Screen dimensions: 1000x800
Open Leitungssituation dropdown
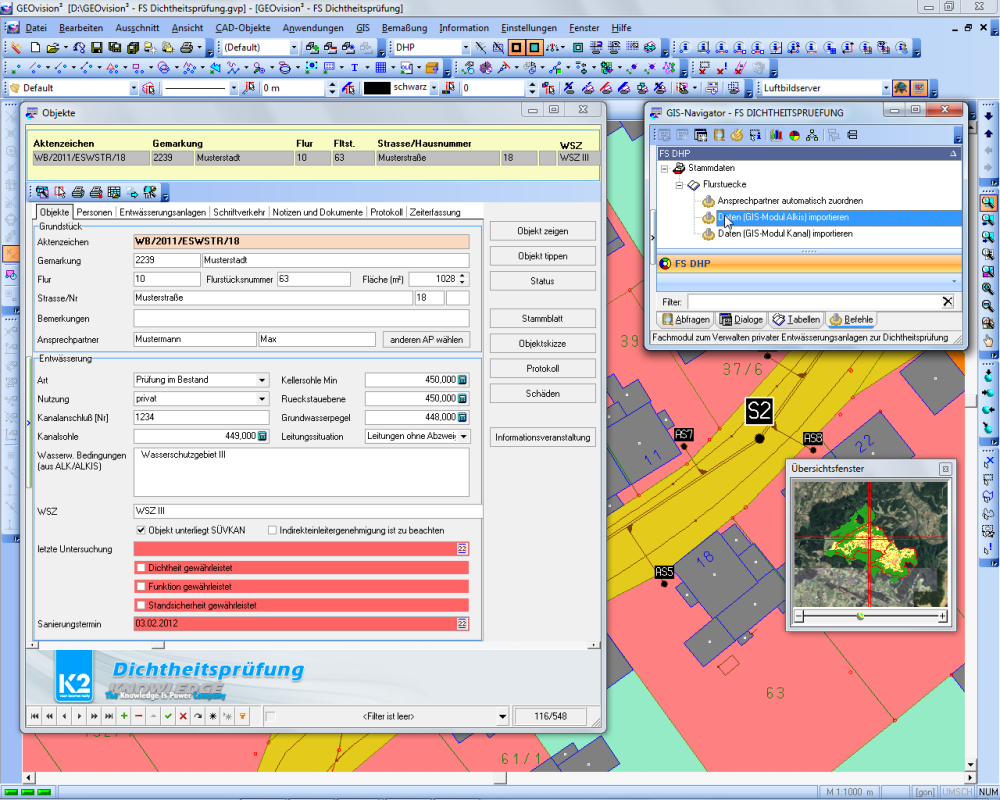pyautogui.click(x=464, y=436)
